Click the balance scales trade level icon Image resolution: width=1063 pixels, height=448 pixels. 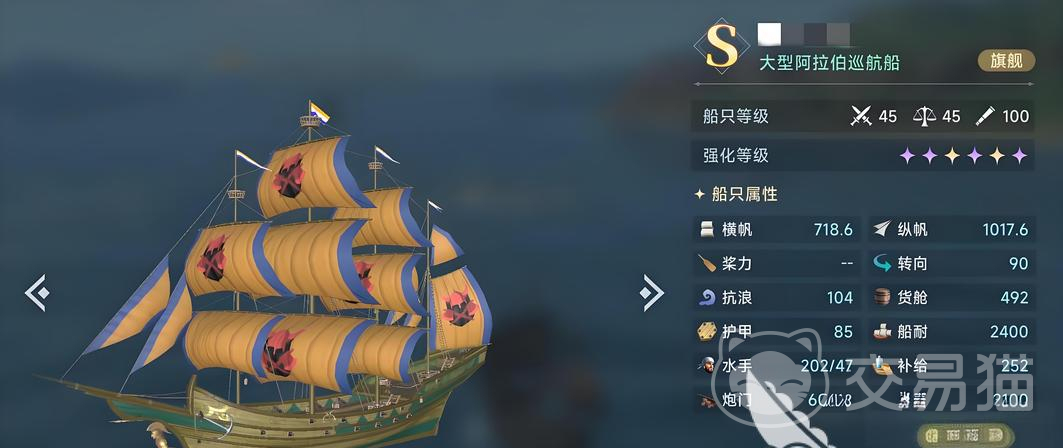(924, 117)
